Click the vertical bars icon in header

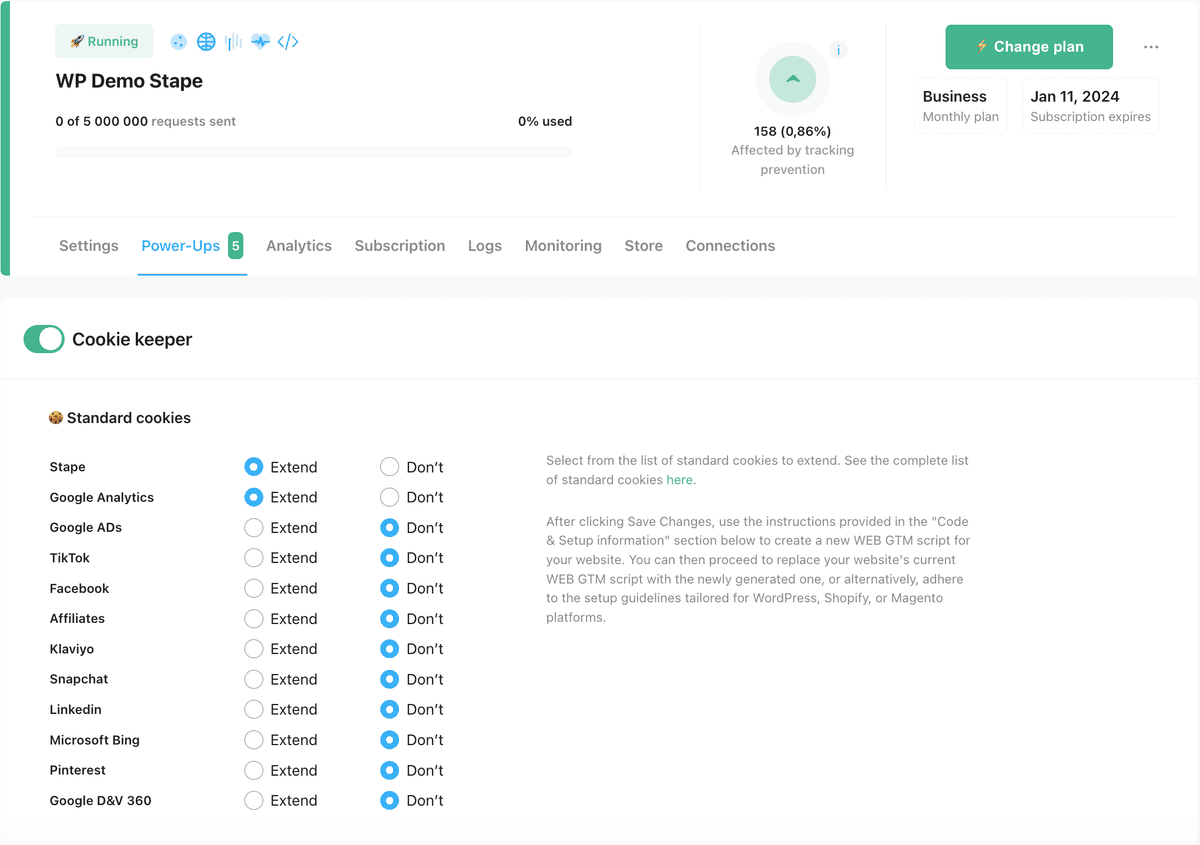click(233, 42)
